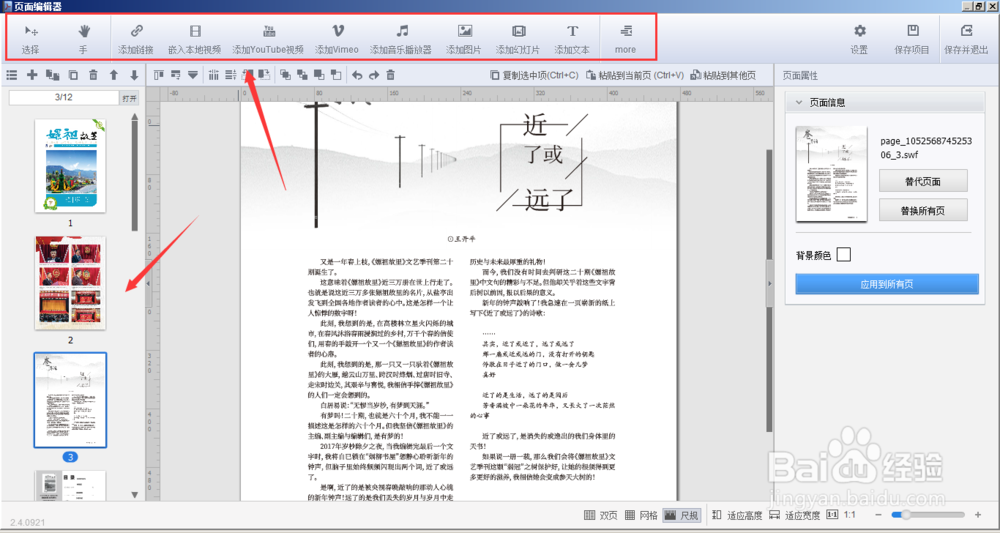Click the distribute vertically icon
This screenshot has width=1000, height=533.
231,75
